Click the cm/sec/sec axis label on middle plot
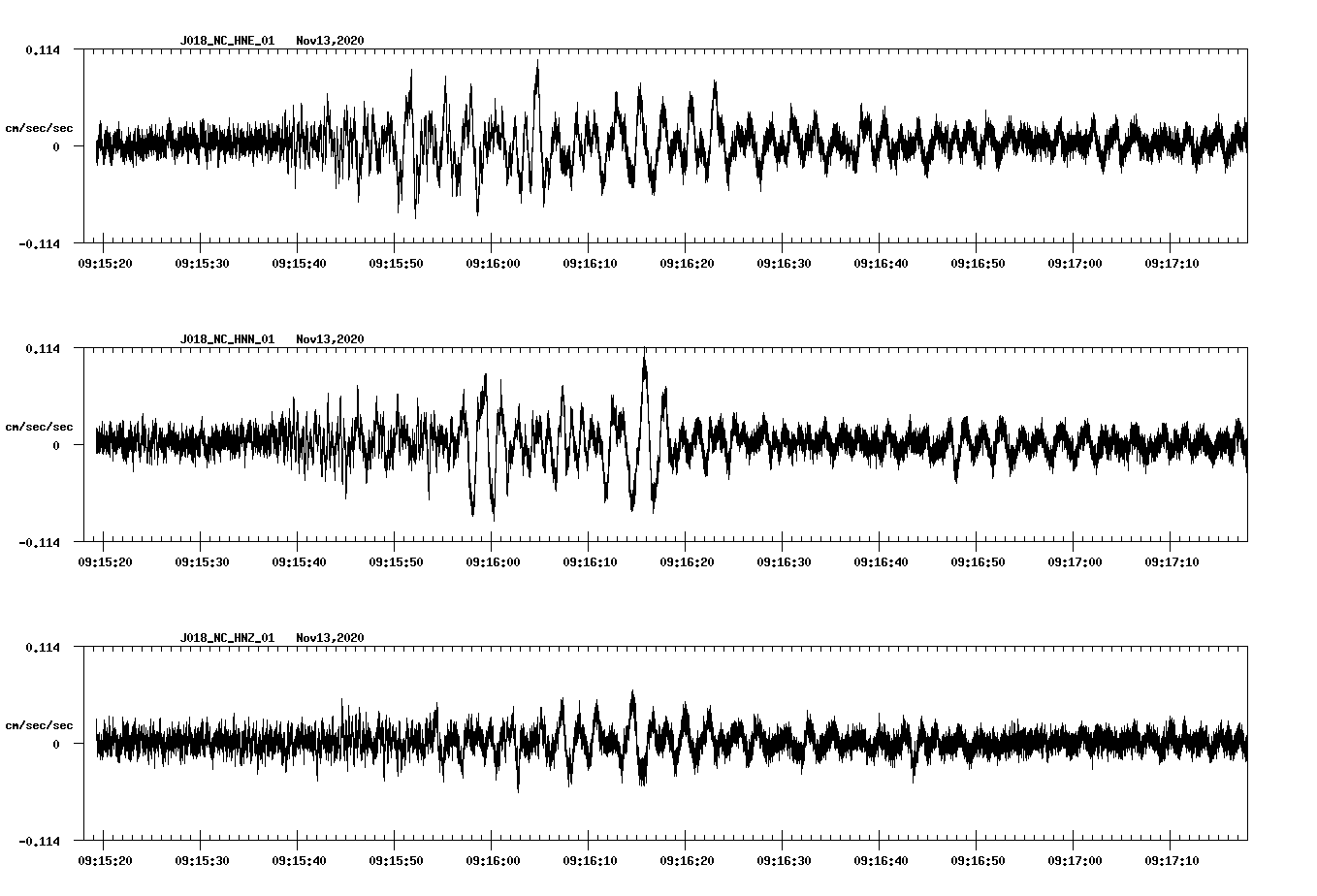This screenshot has height=896, width=1317. (40, 425)
